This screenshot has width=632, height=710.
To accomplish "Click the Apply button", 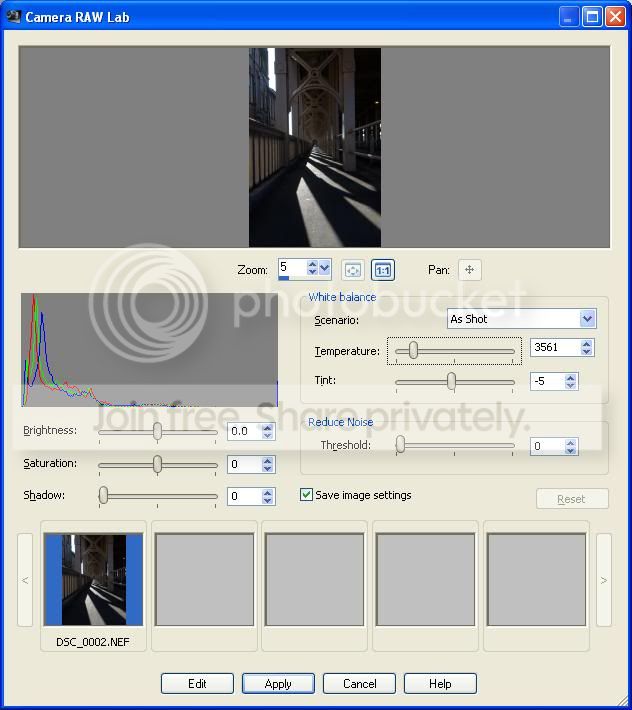I will (x=278, y=683).
